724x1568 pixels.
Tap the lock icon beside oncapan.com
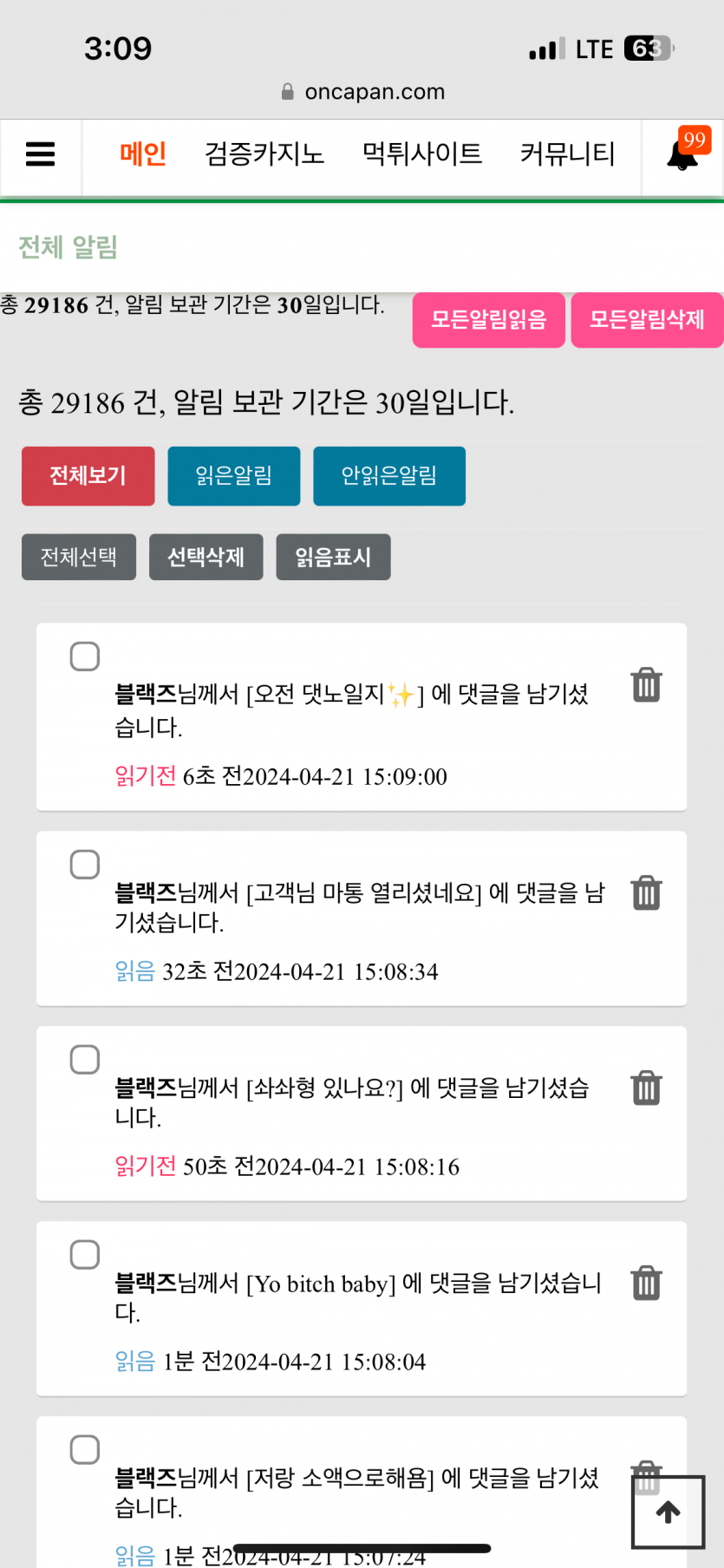[x=288, y=92]
